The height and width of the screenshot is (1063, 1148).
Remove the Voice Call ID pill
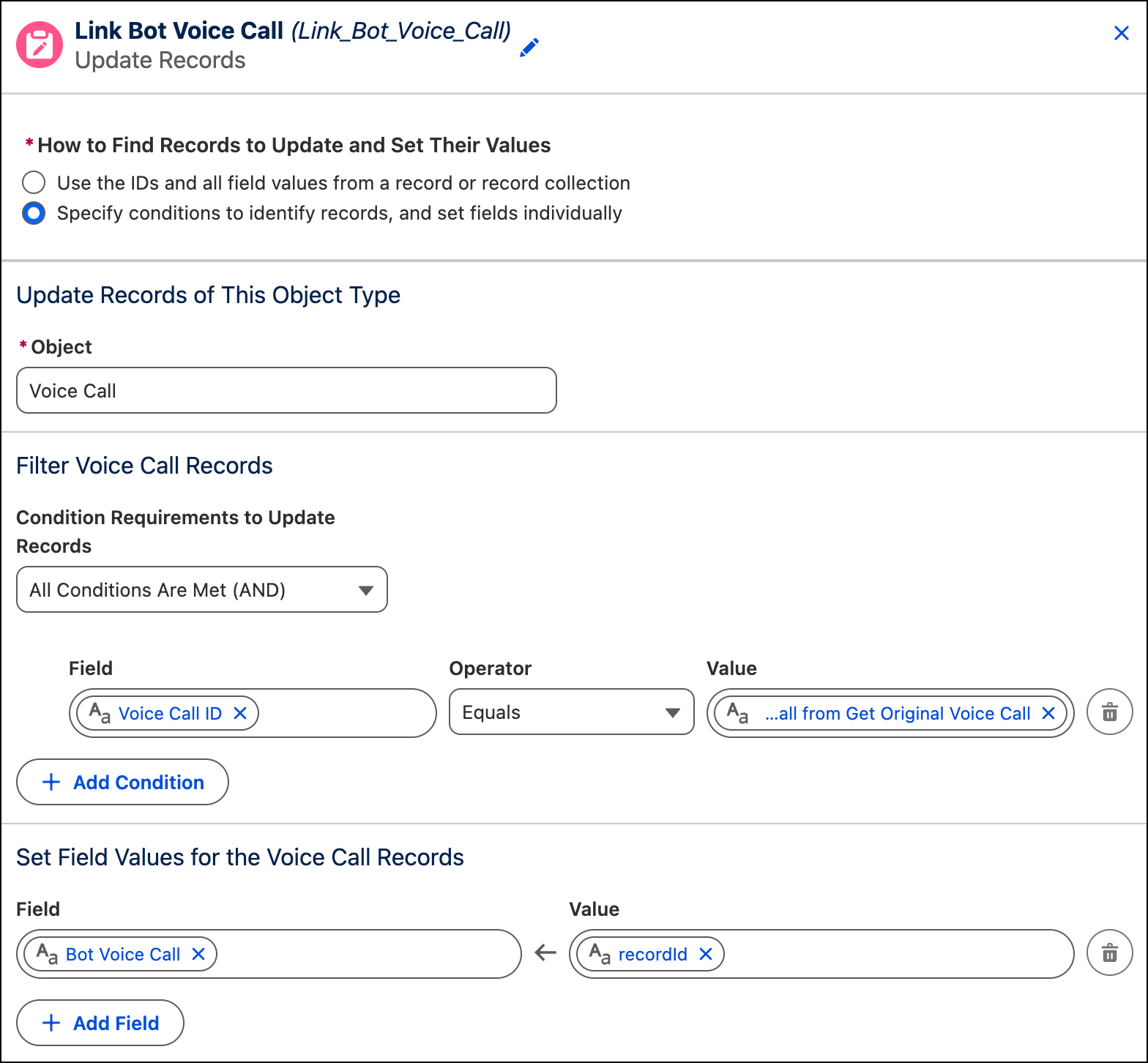click(240, 713)
